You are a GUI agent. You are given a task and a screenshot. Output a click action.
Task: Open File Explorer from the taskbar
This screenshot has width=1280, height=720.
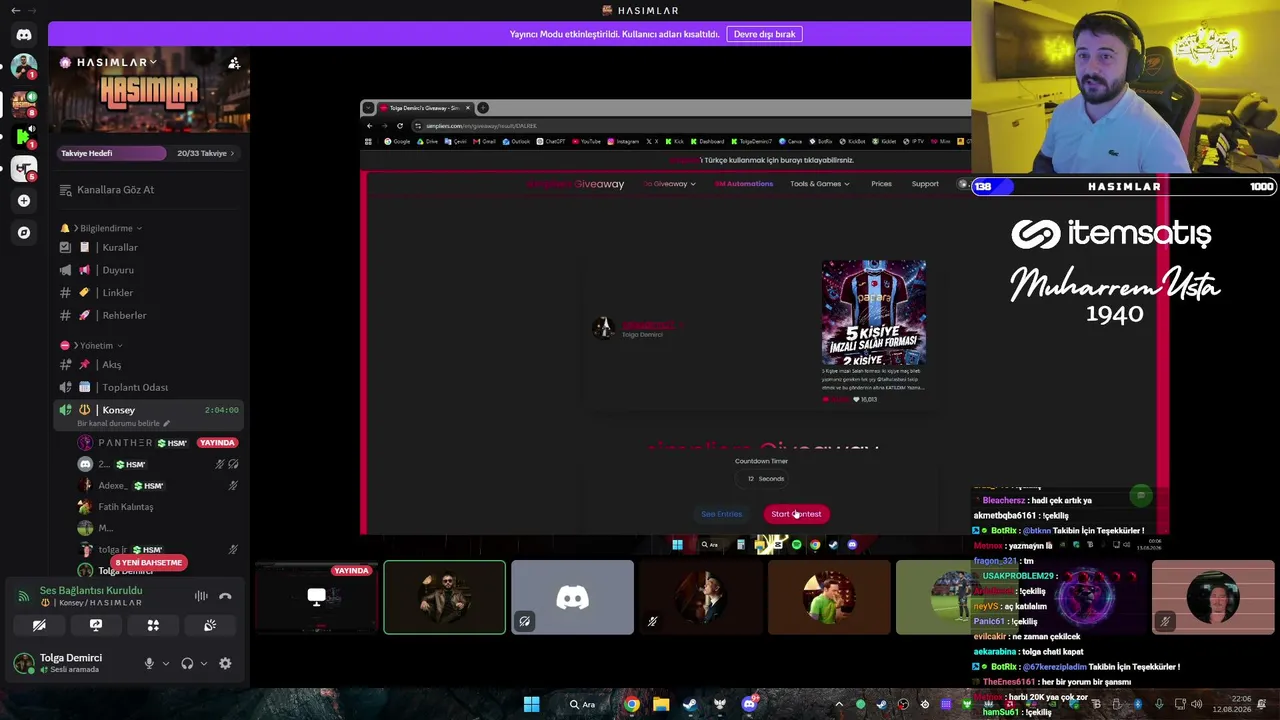661,704
